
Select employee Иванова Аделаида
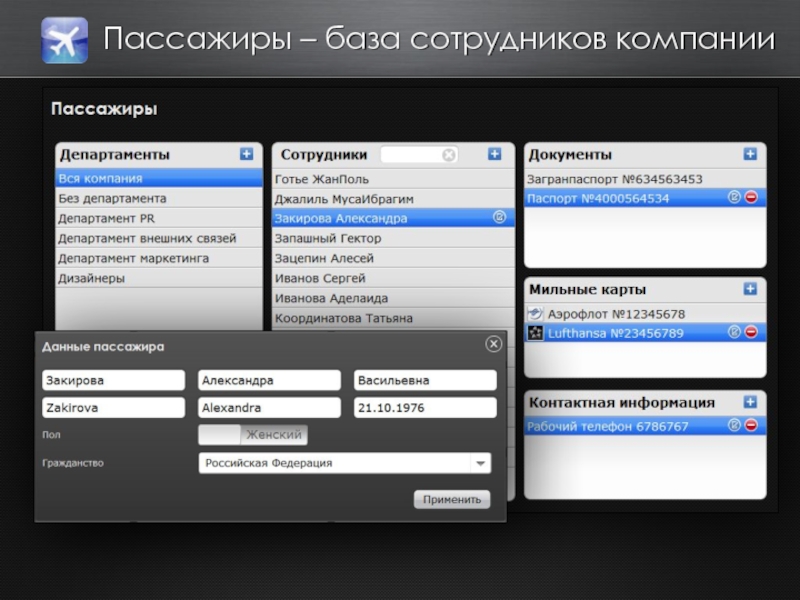[x=393, y=298]
